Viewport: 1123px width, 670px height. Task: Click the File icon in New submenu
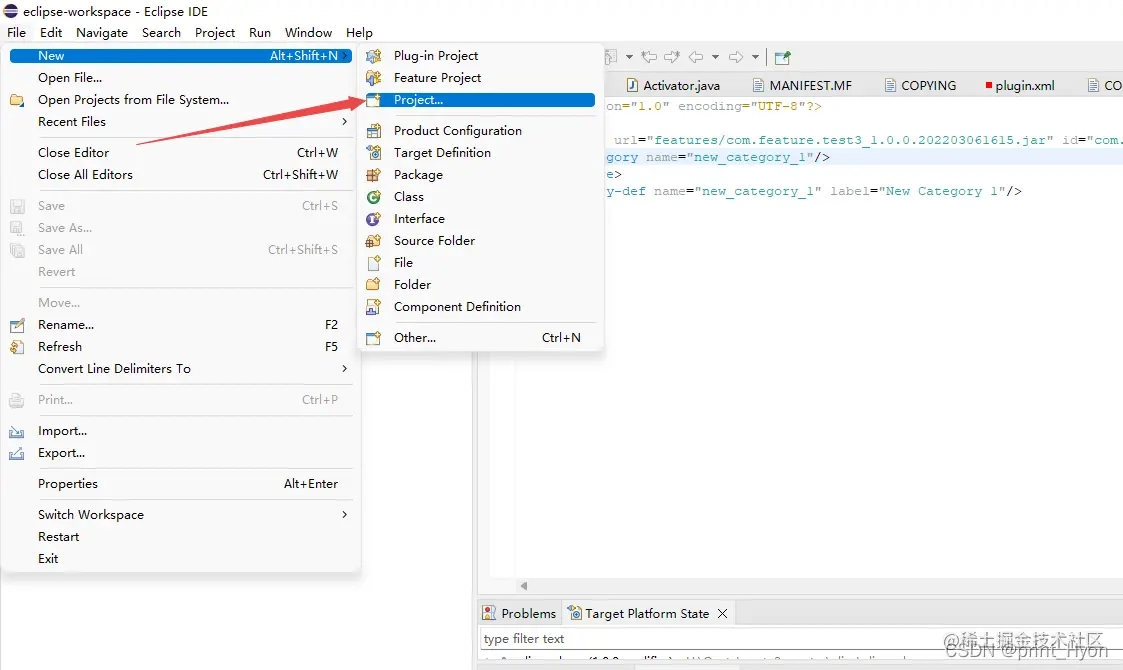[x=373, y=263]
